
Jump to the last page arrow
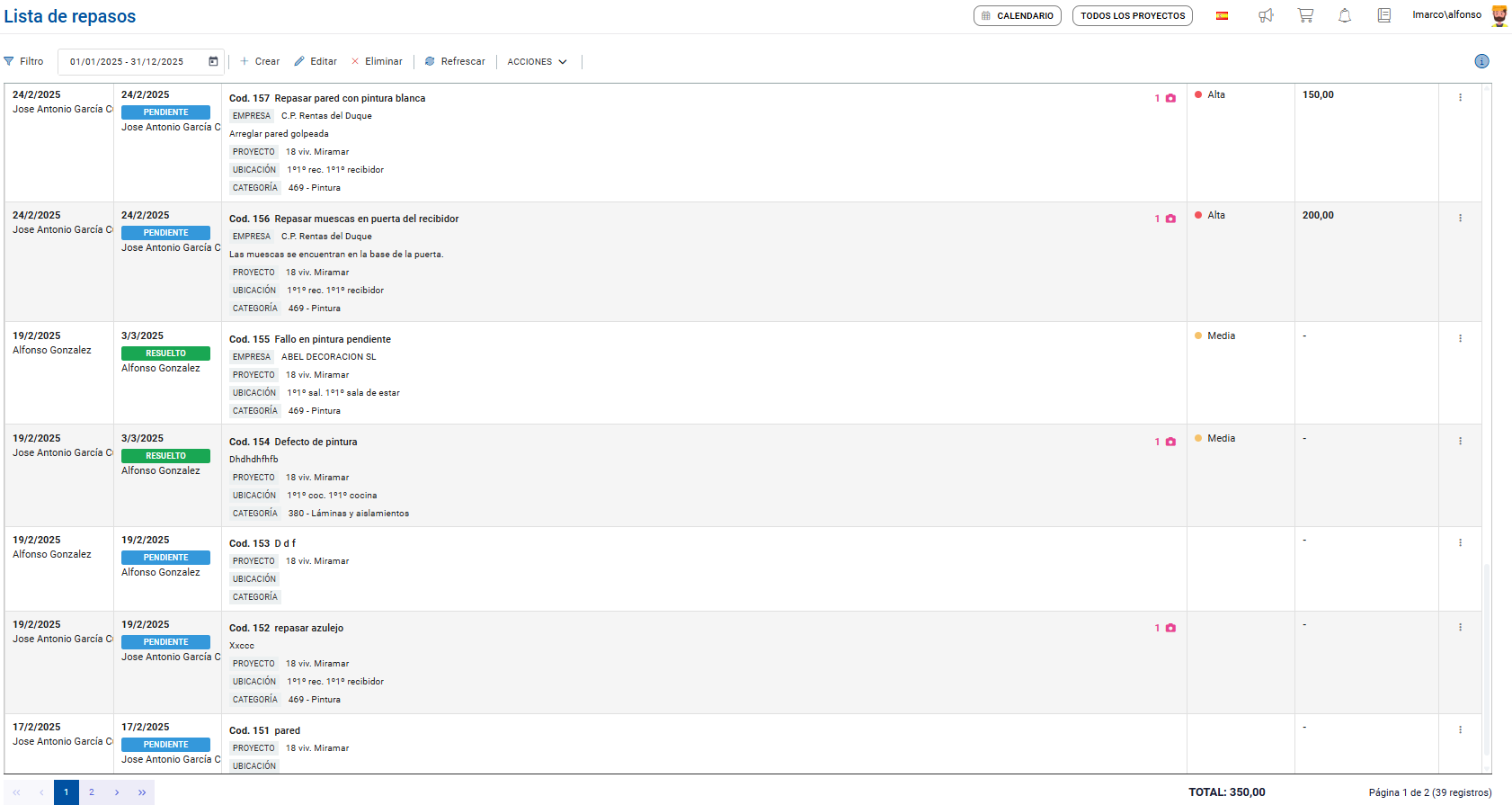[142, 792]
